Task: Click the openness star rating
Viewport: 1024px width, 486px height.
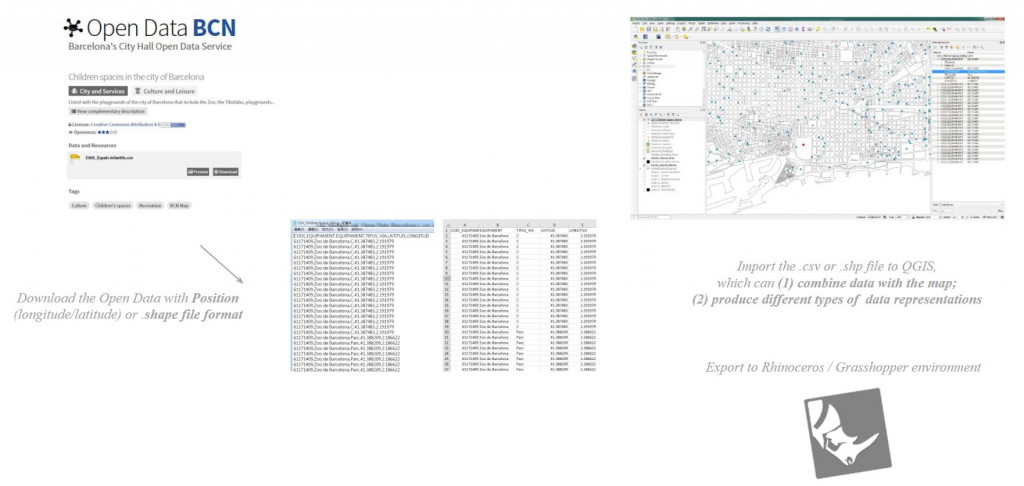Action: [x=107, y=132]
